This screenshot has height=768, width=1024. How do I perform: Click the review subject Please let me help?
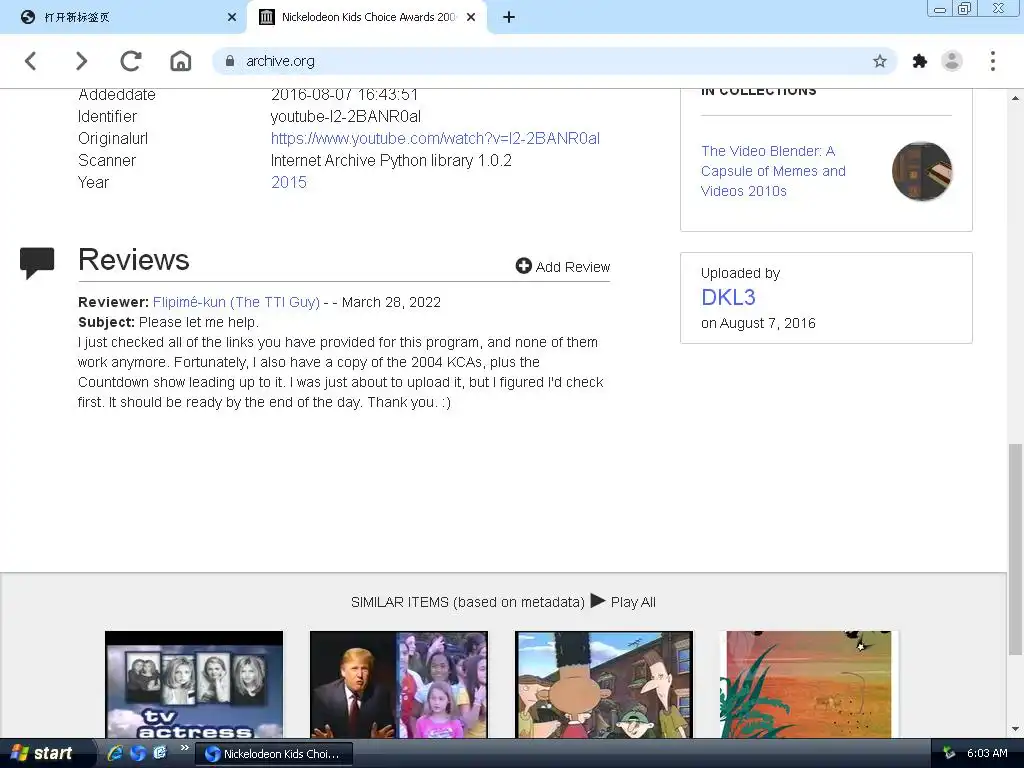tap(199, 322)
